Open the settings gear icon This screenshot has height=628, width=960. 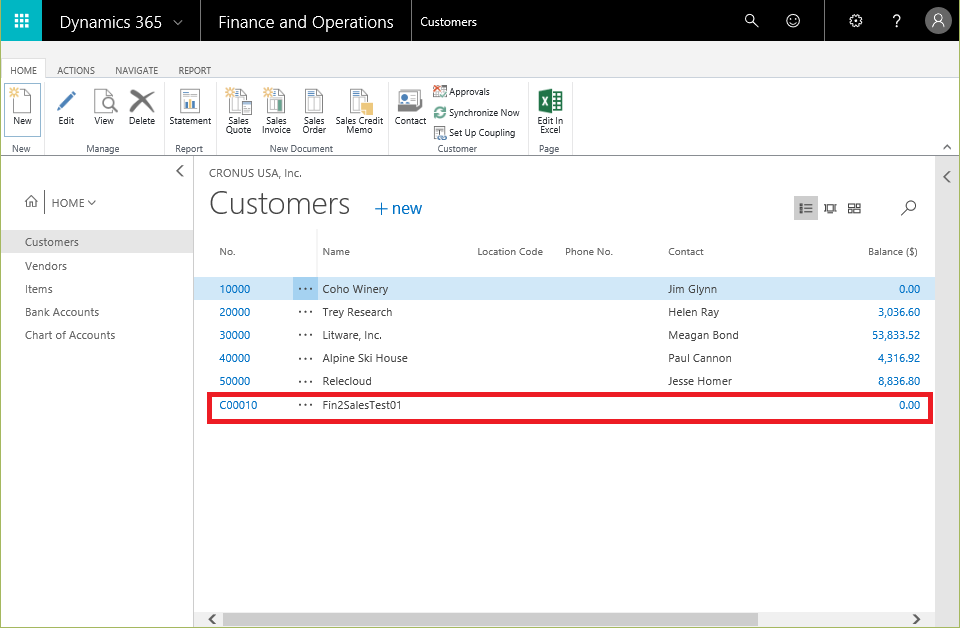(x=855, y=21)
